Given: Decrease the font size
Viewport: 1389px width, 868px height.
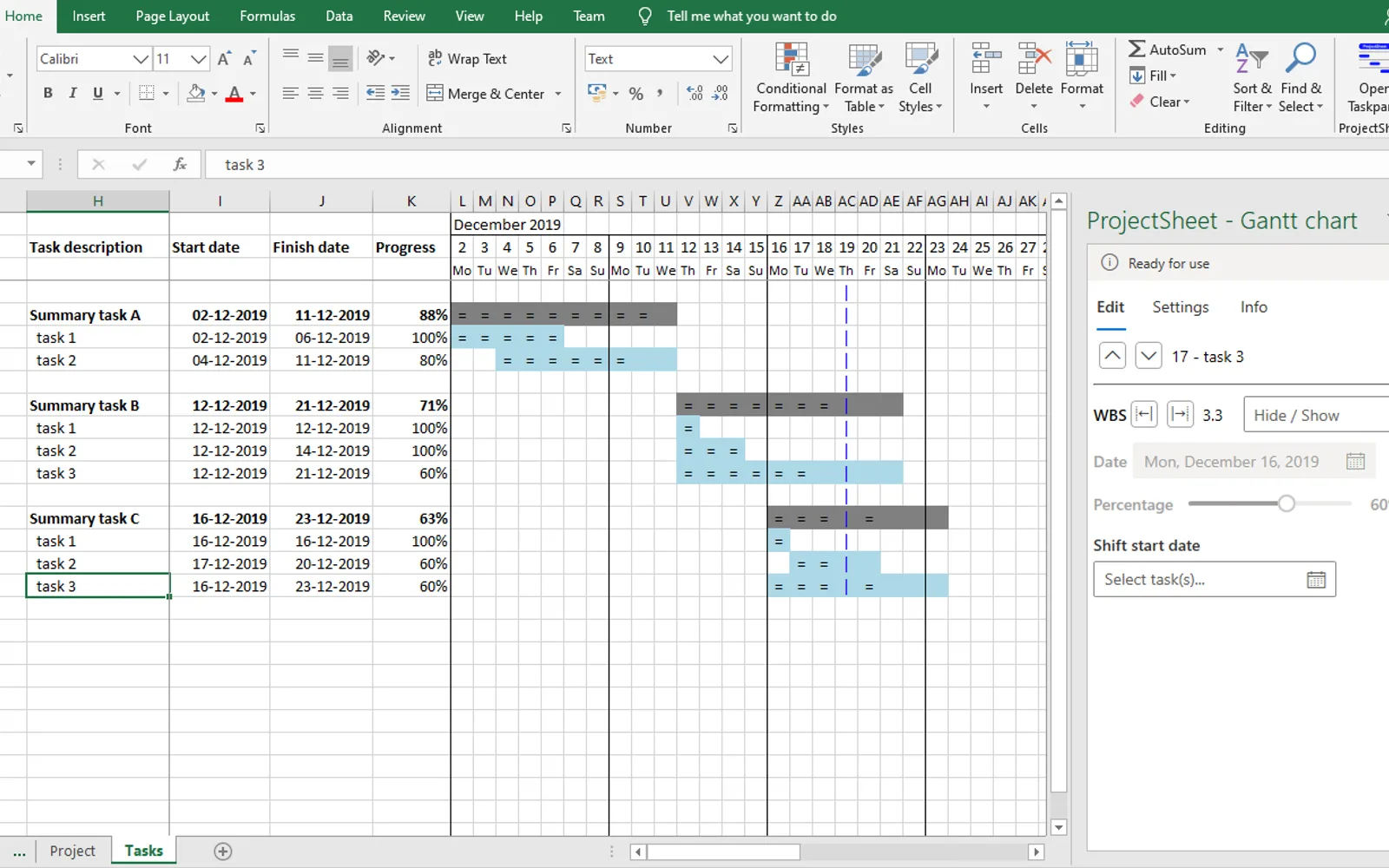Looking at the screenshot, I should 249,58.
